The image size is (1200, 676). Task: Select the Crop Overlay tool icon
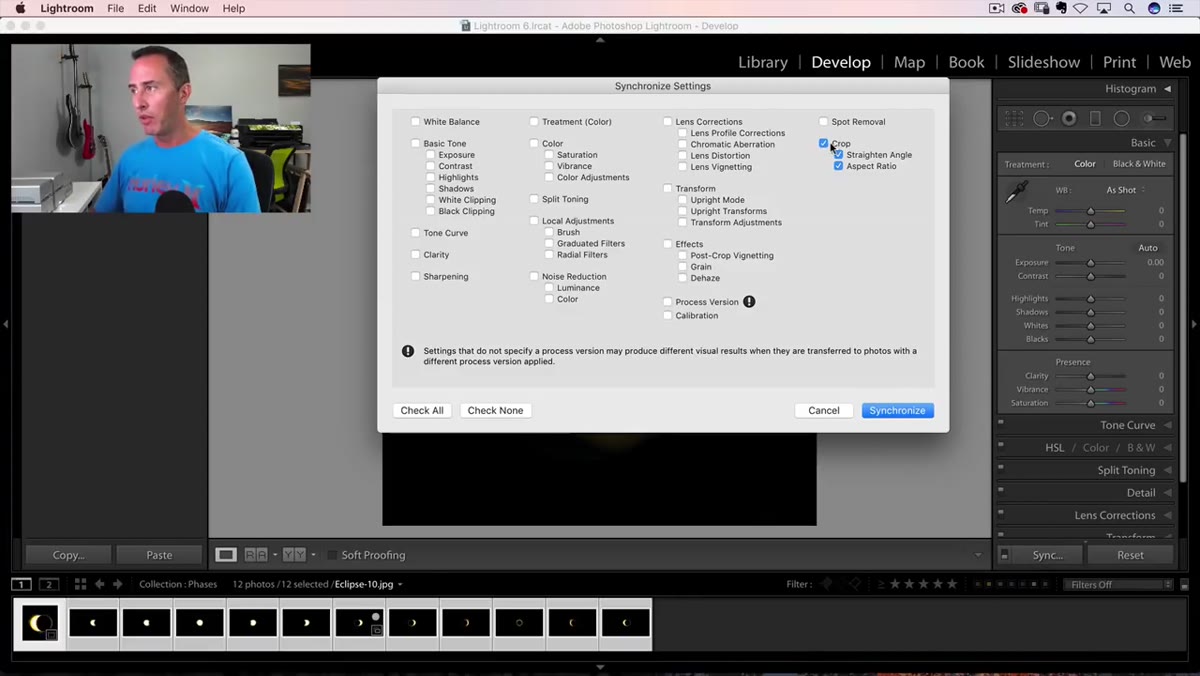(x=1014, y=118)
